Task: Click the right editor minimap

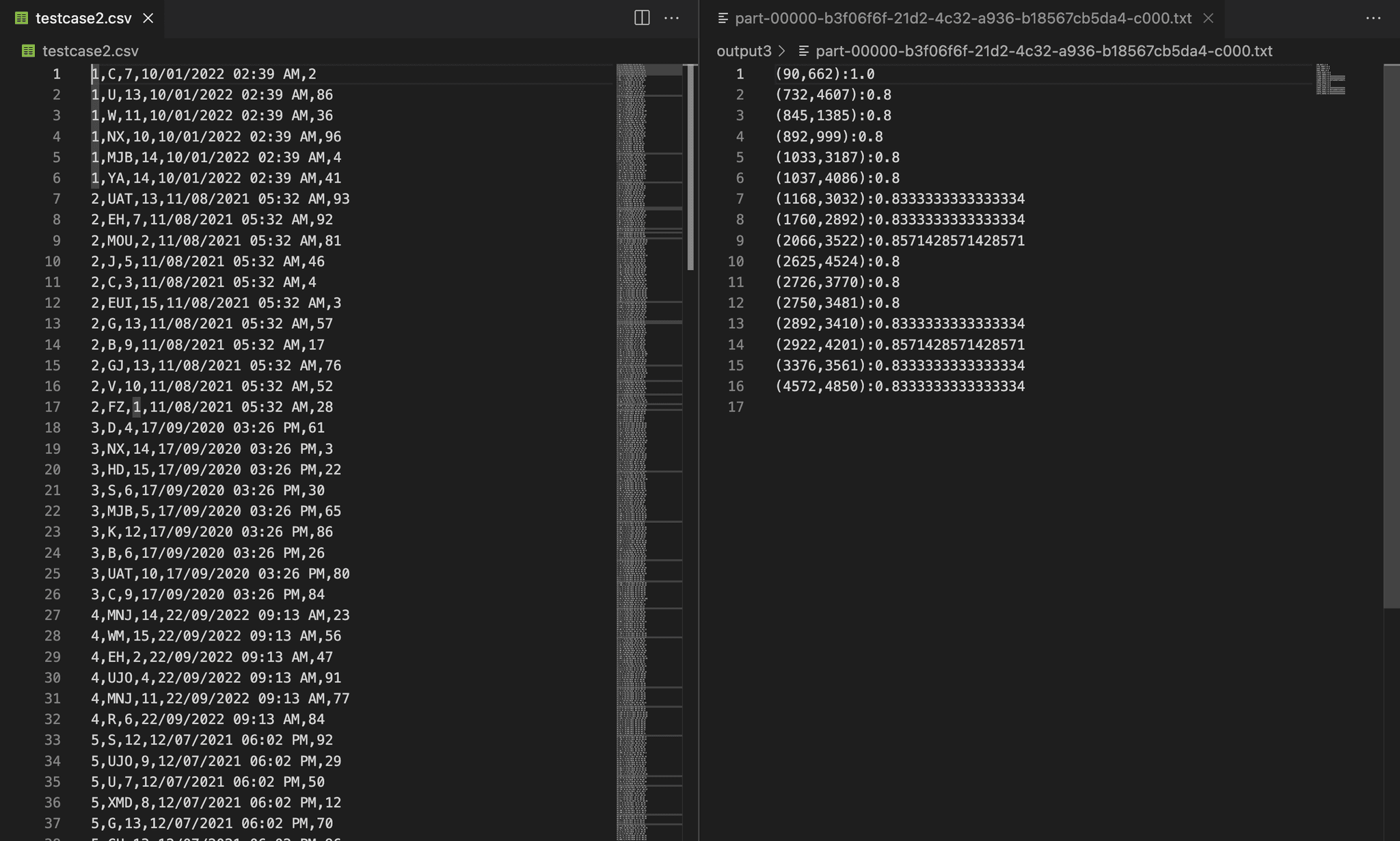Action: pyautogui.click(x=1331, y=79)
